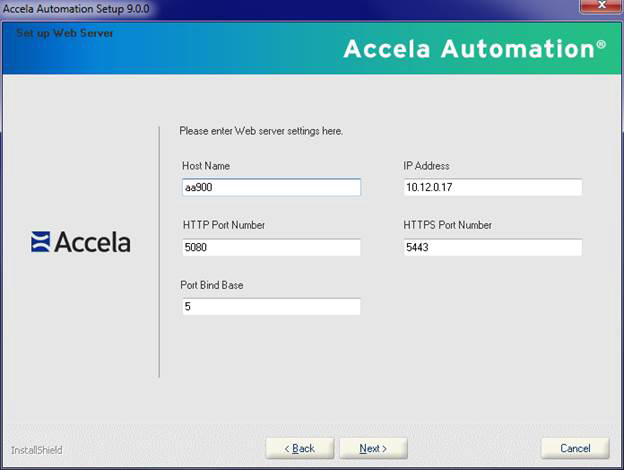Click the Accela Automation banner title
624x470 pixels.
pyautogui.click(x=474, y=49)
